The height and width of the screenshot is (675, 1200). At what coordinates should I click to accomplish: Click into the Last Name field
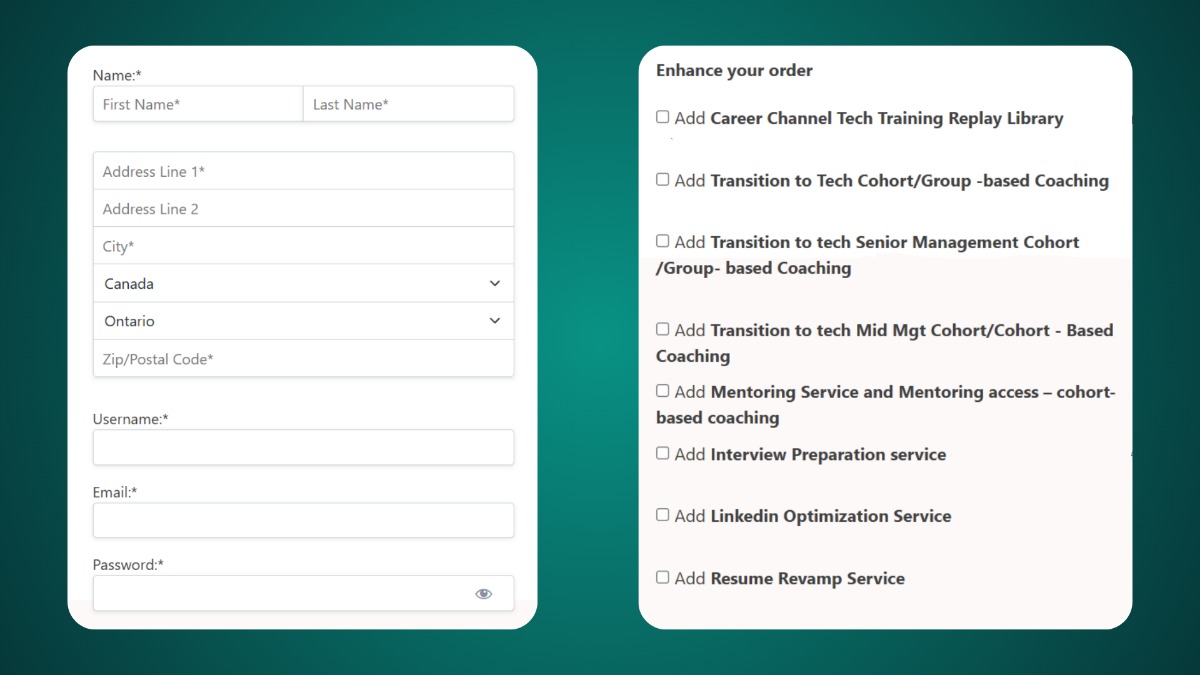(x=409, y=104)
